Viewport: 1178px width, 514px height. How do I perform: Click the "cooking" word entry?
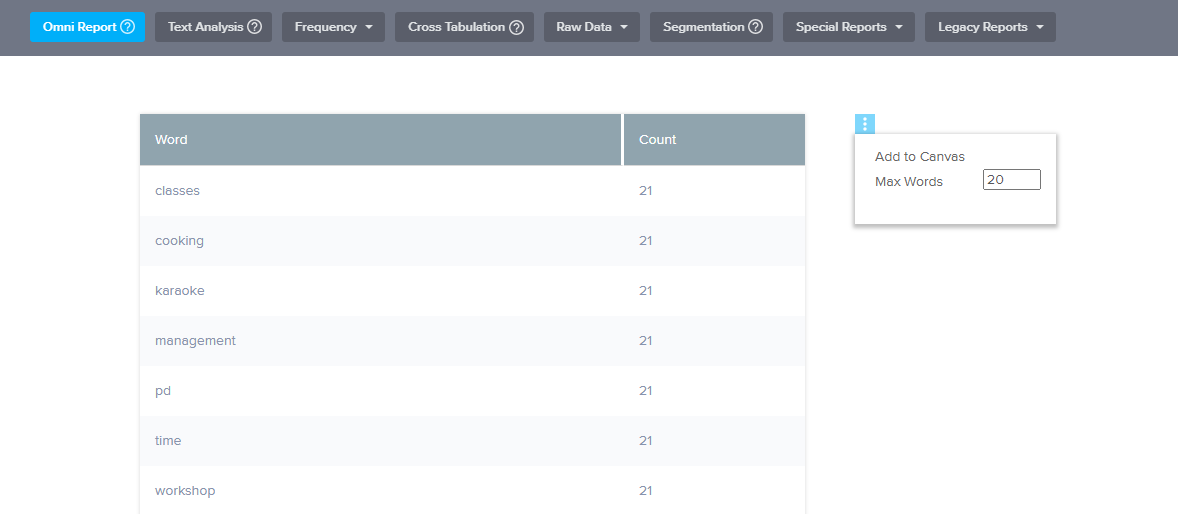[x=179, y=241]
